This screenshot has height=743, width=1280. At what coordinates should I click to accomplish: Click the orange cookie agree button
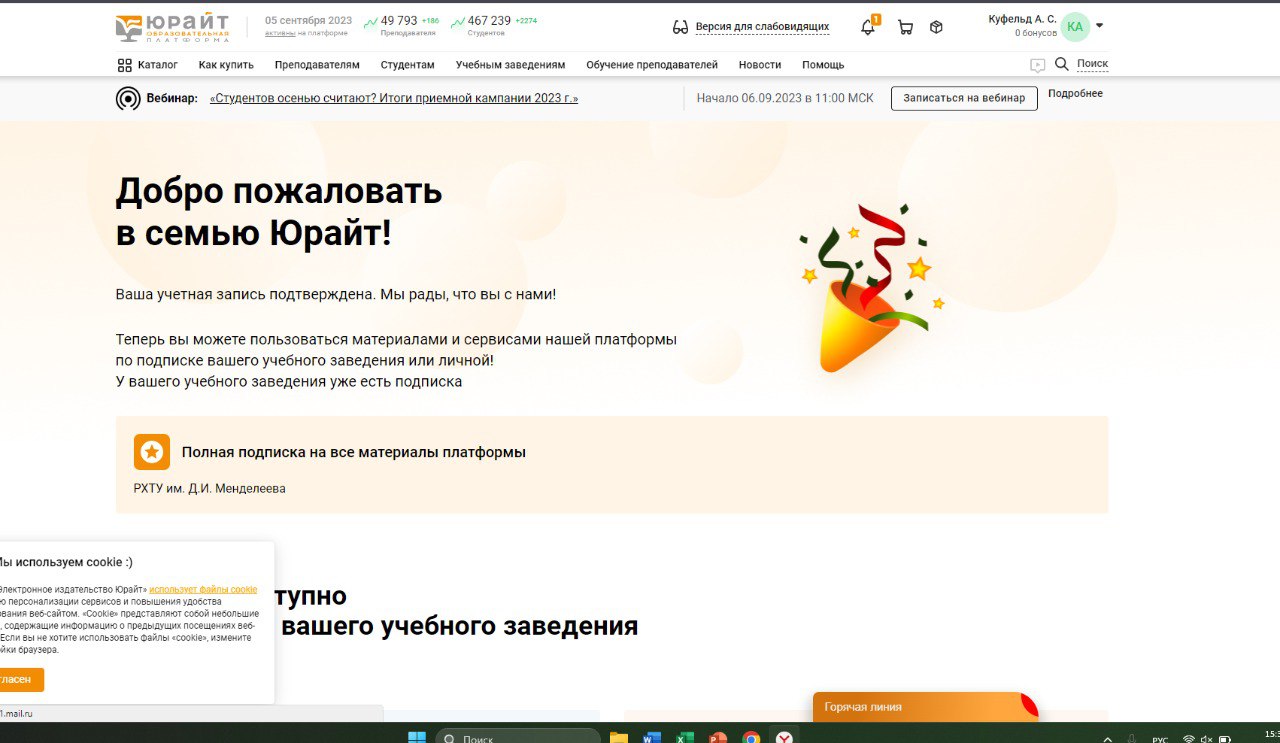(x=20, y=679)
